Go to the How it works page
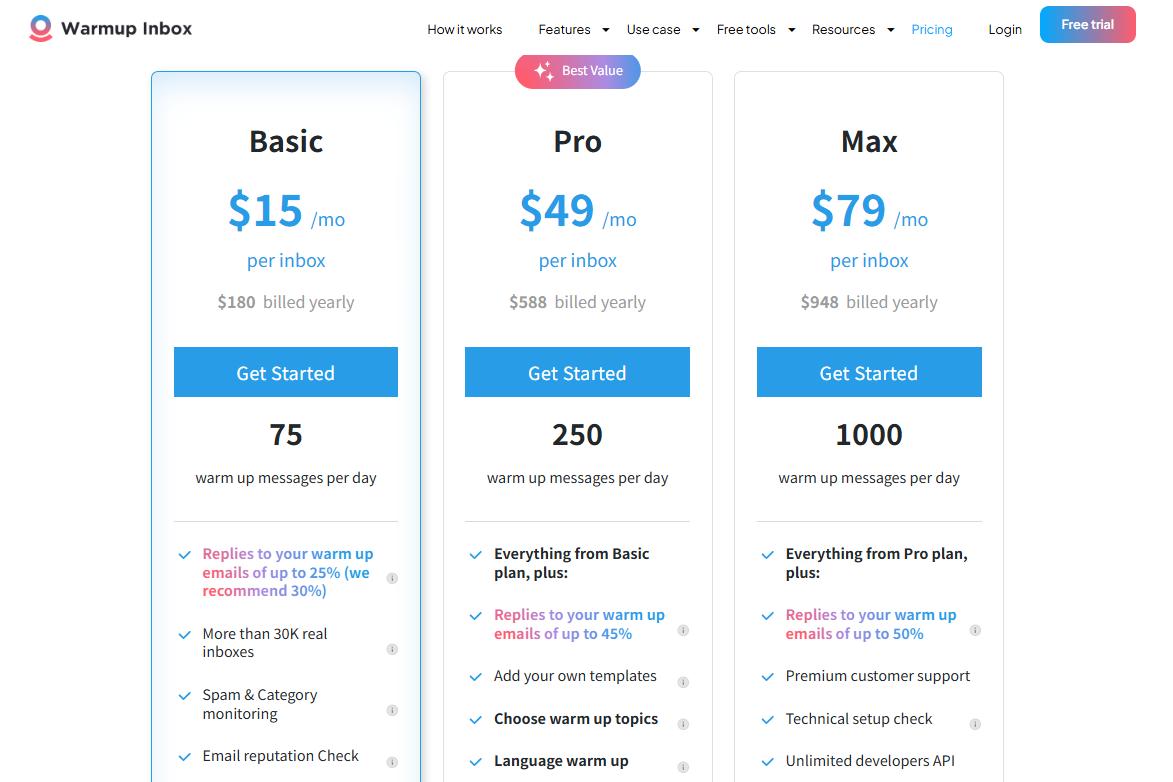 pos(465,30)
